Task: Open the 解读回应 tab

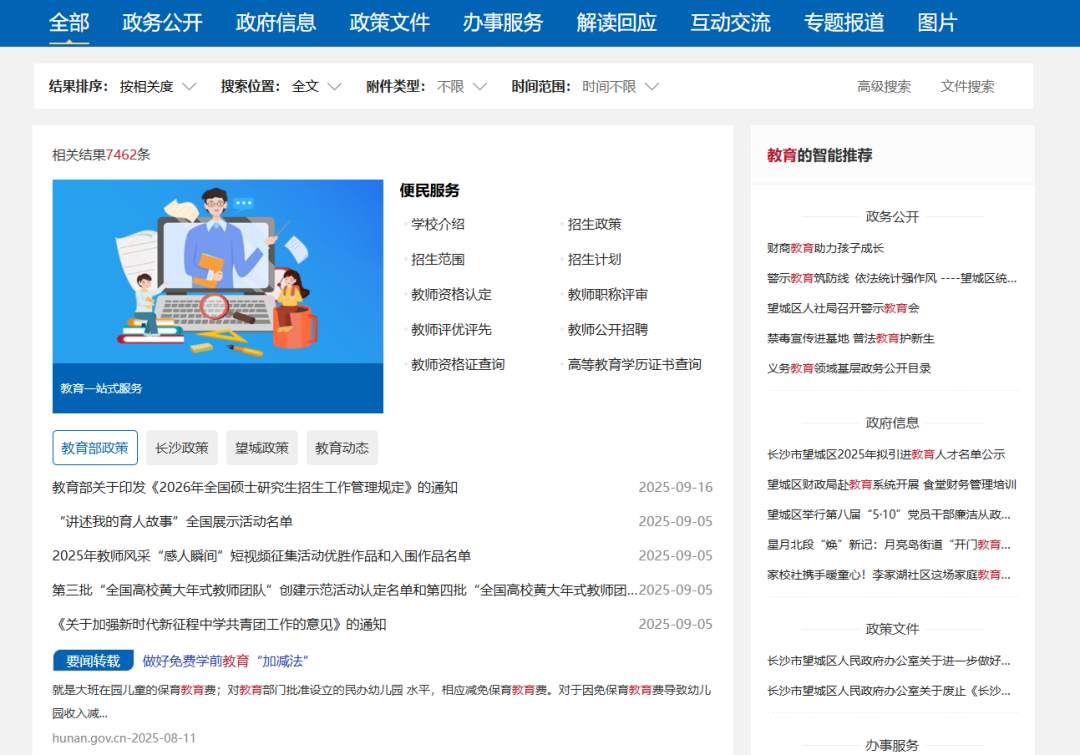Action: point(616,23)
